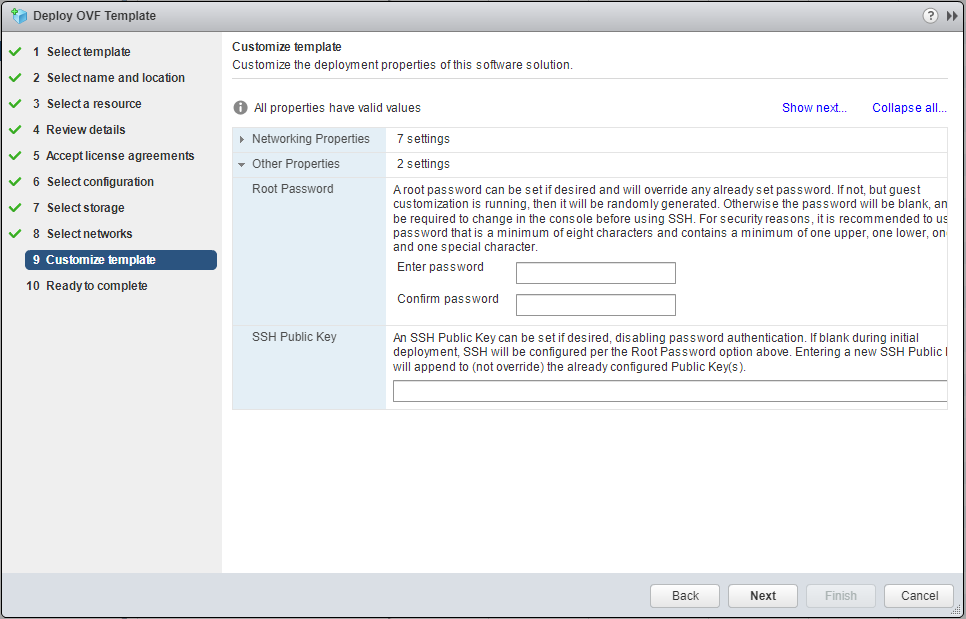
Task: Expand the Networking Properties section
Action: 242,139
